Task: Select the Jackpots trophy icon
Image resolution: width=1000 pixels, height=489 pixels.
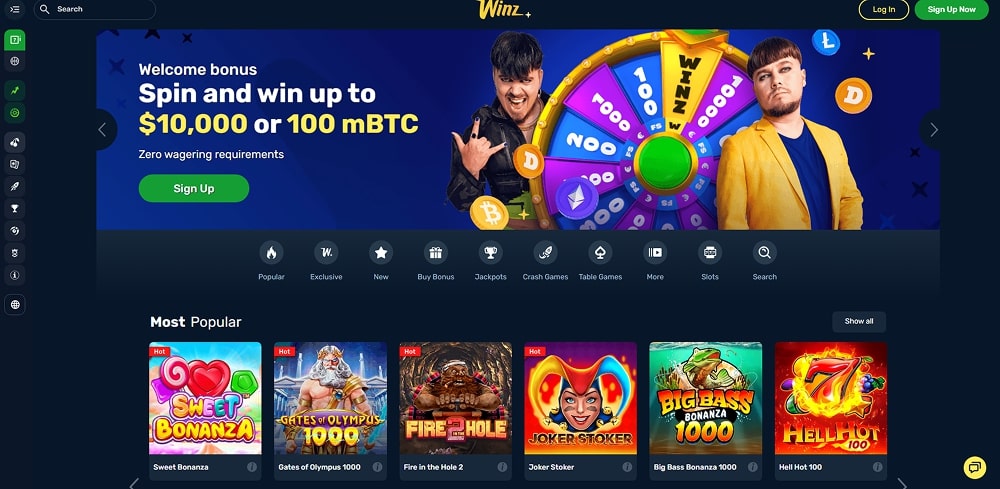Action: tap(490, 253)
